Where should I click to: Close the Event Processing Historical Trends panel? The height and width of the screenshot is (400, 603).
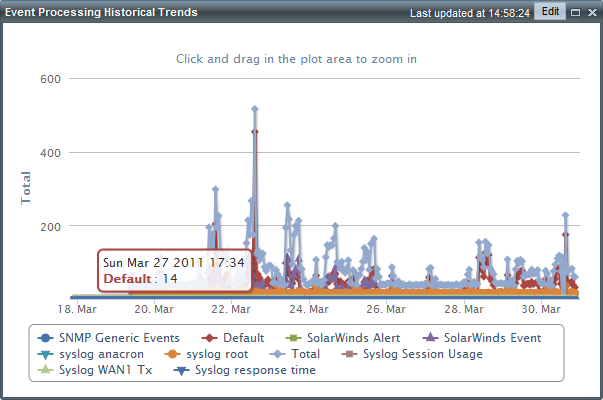pyautogui.click(x=592, y=13)
